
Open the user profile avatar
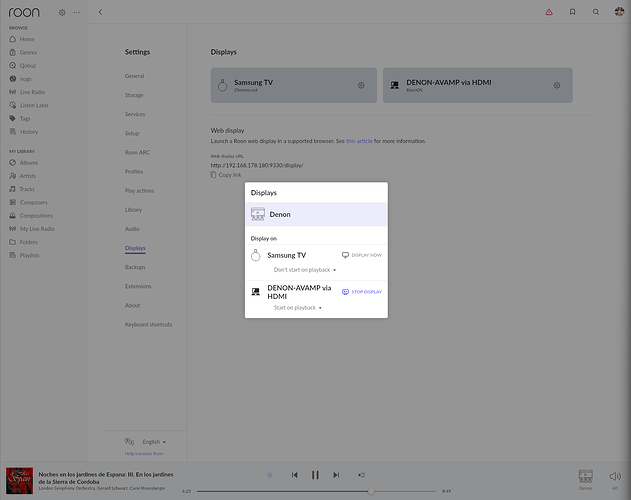619,12
